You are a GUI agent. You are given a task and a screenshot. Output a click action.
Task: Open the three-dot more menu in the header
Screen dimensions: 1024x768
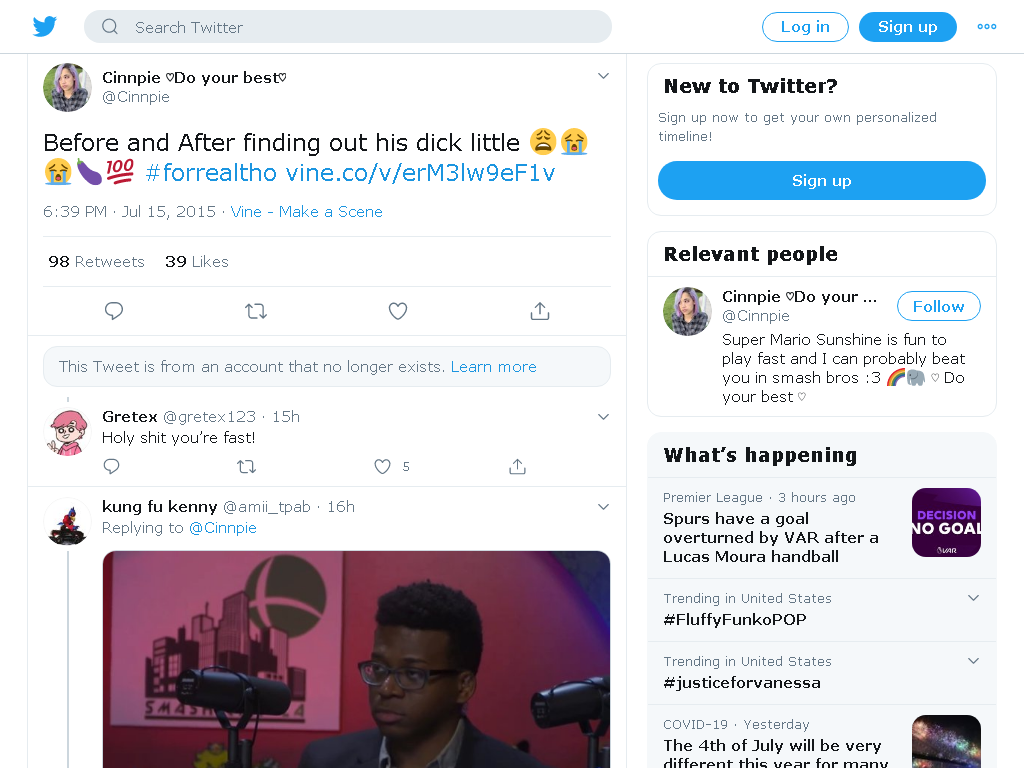(x=987, y=27)
